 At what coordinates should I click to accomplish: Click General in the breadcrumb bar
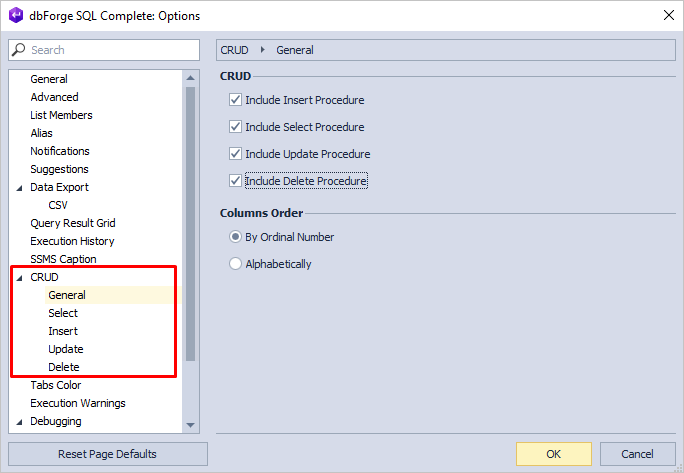295,50
